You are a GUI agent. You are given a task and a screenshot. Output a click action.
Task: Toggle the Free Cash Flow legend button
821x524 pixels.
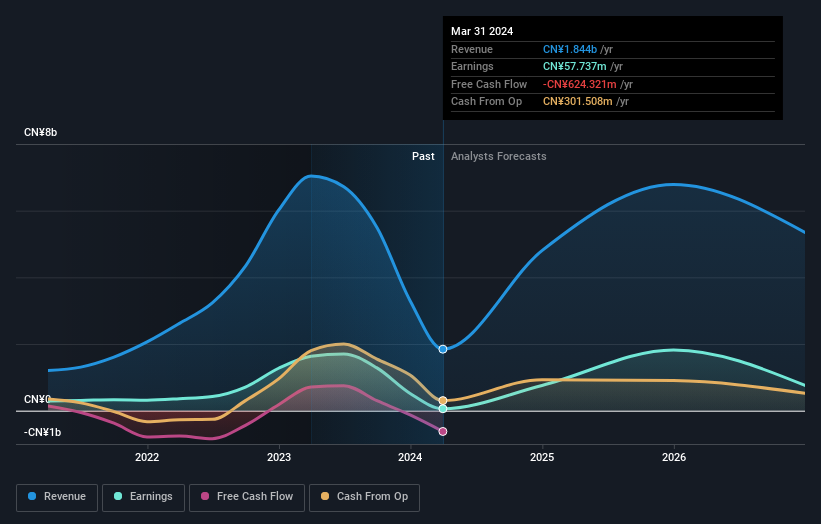pos(247,497)
